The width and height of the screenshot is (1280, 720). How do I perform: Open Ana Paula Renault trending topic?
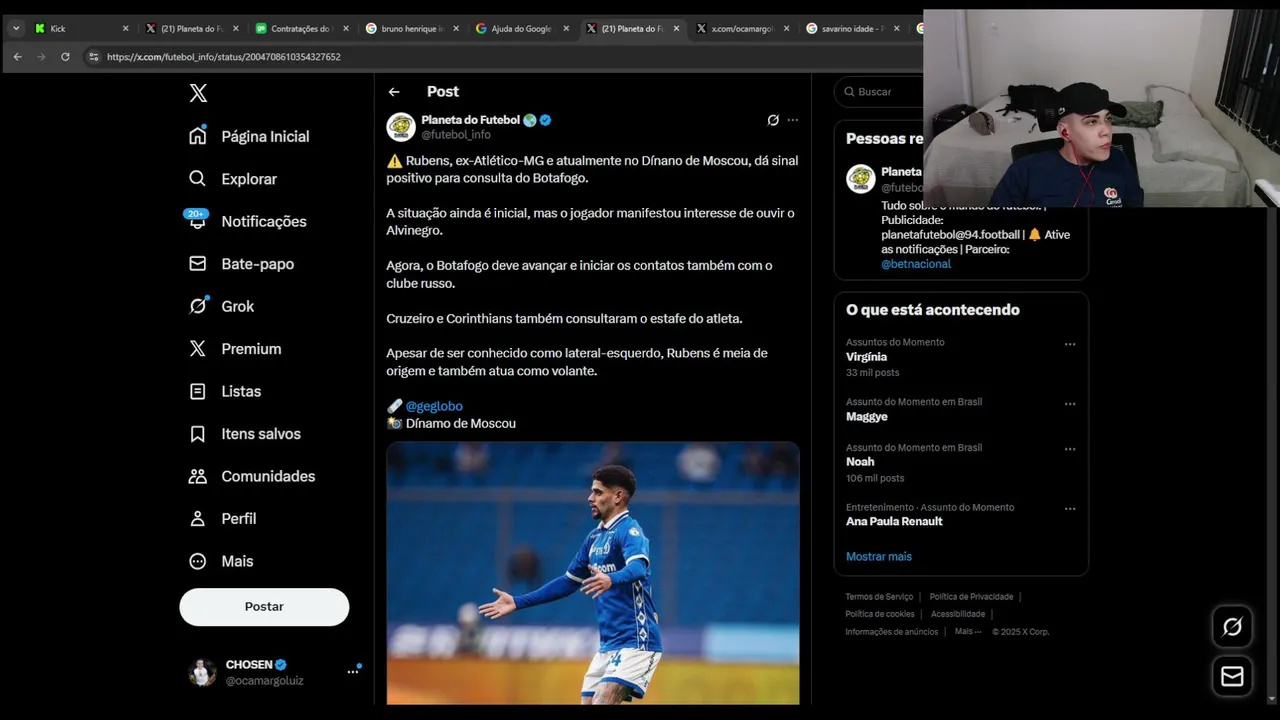pos(894,521)
